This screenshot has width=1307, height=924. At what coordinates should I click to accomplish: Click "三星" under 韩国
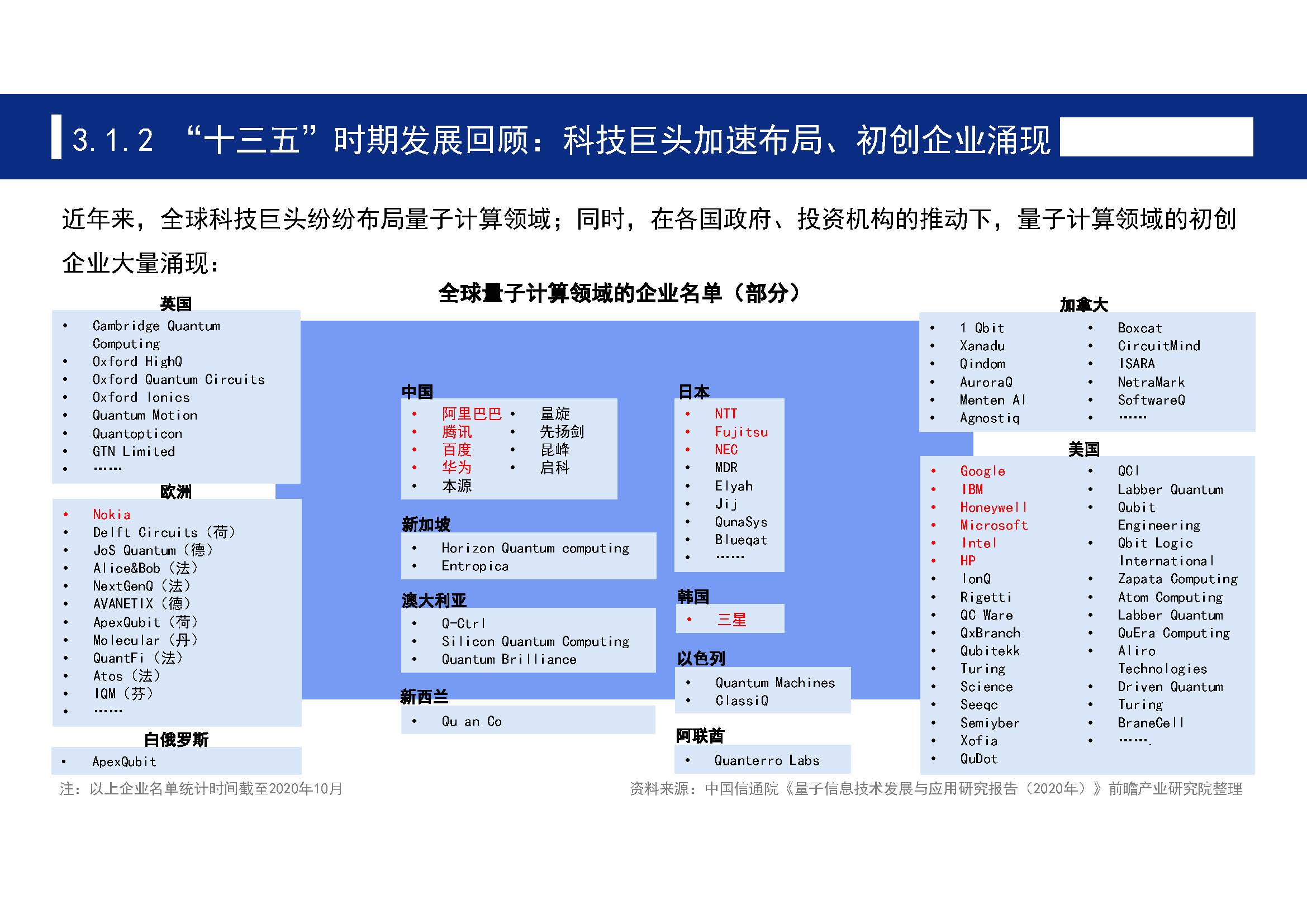[x=731, y=620]
